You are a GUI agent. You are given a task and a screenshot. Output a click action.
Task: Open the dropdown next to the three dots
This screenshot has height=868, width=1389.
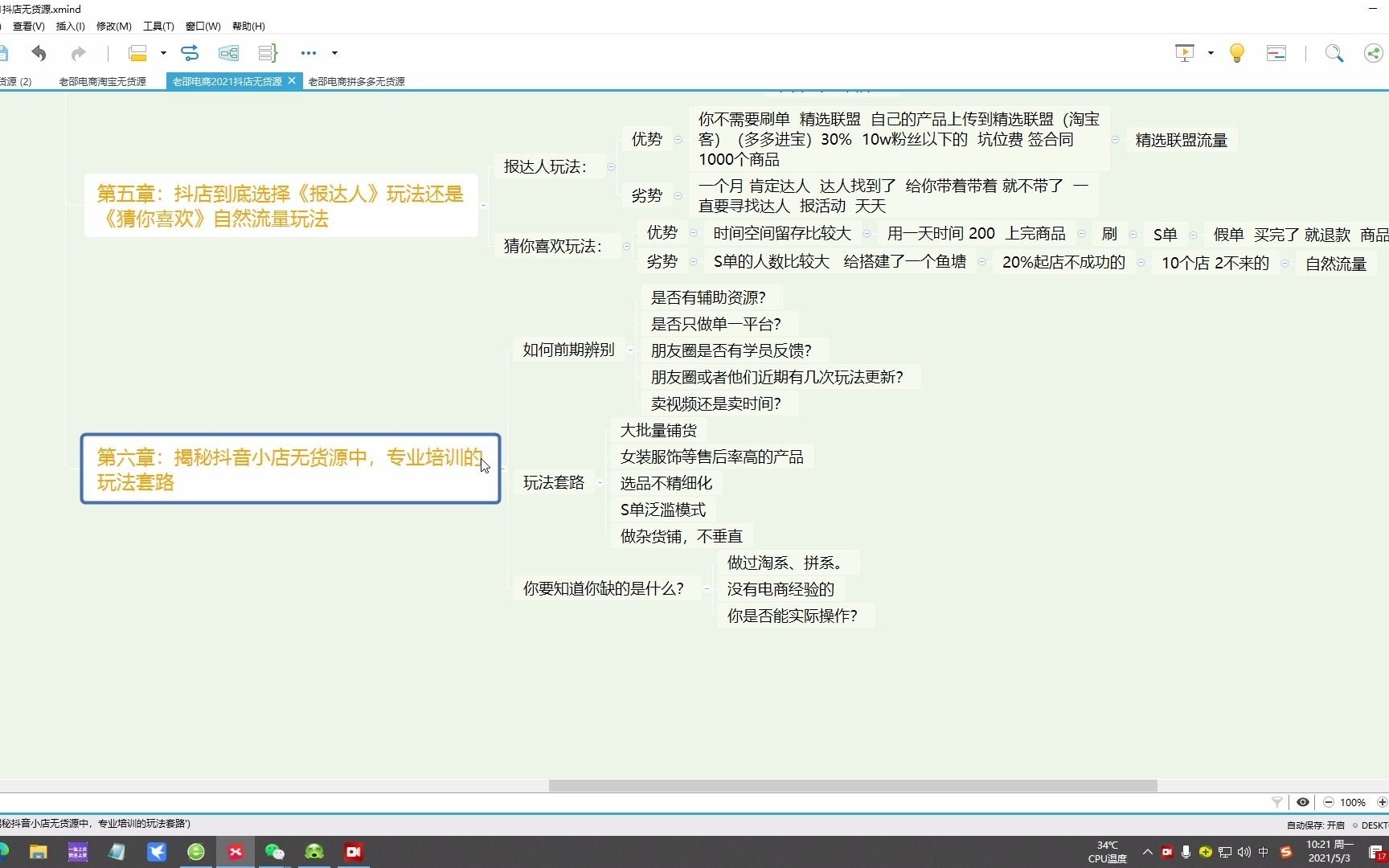334,53
